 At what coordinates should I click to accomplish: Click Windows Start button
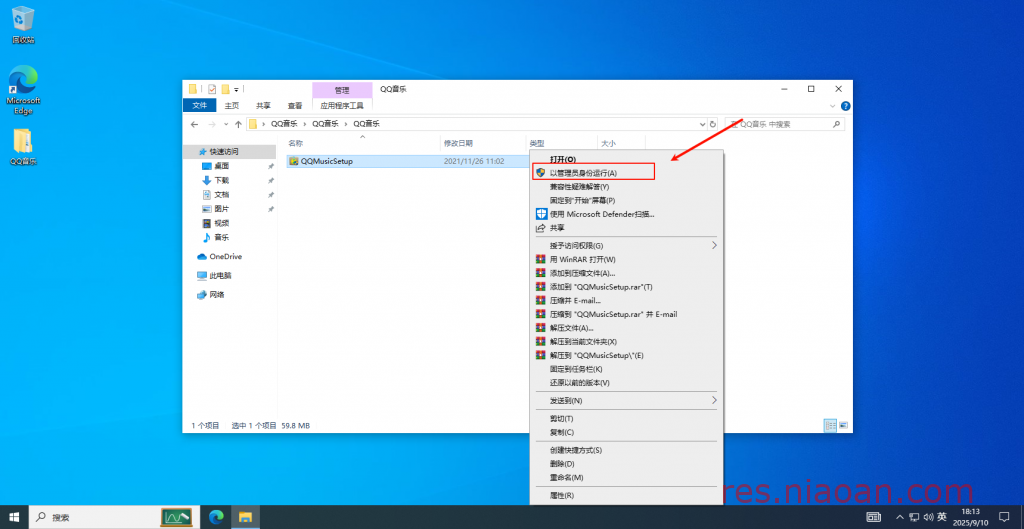pyautogui.click(x=14, y=517)
